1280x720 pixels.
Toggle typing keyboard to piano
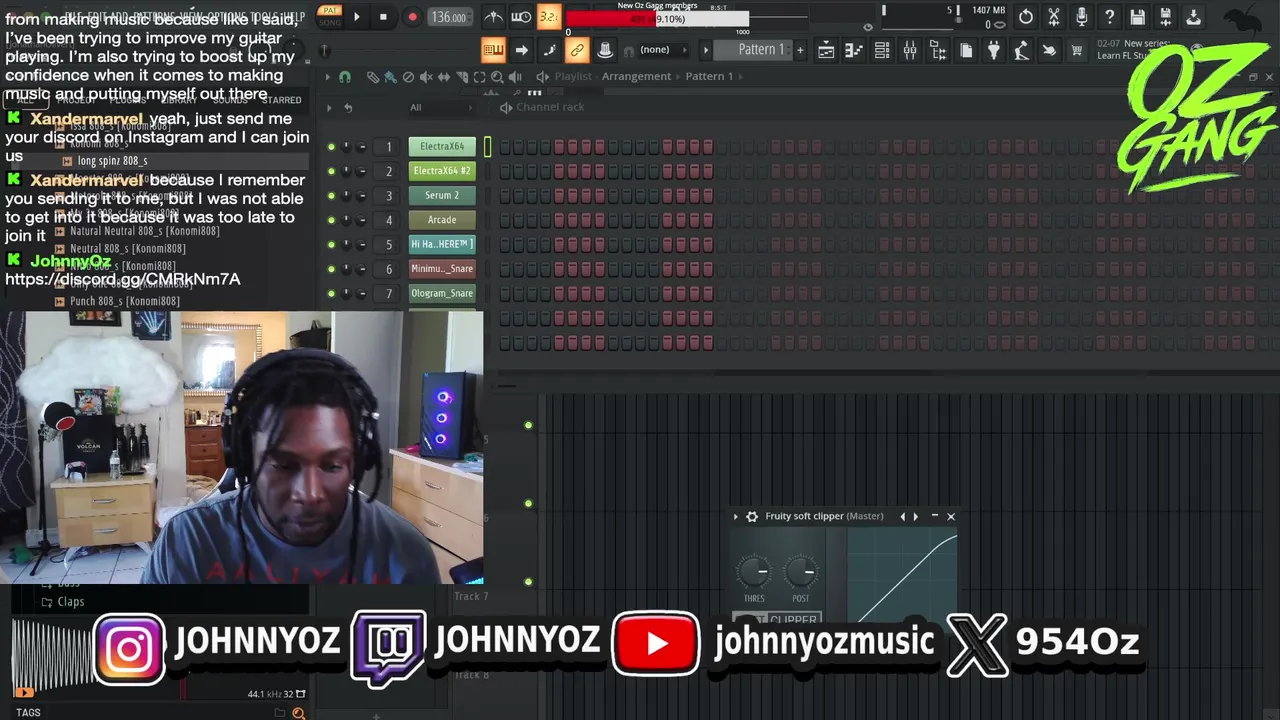(x=493, y=50)
